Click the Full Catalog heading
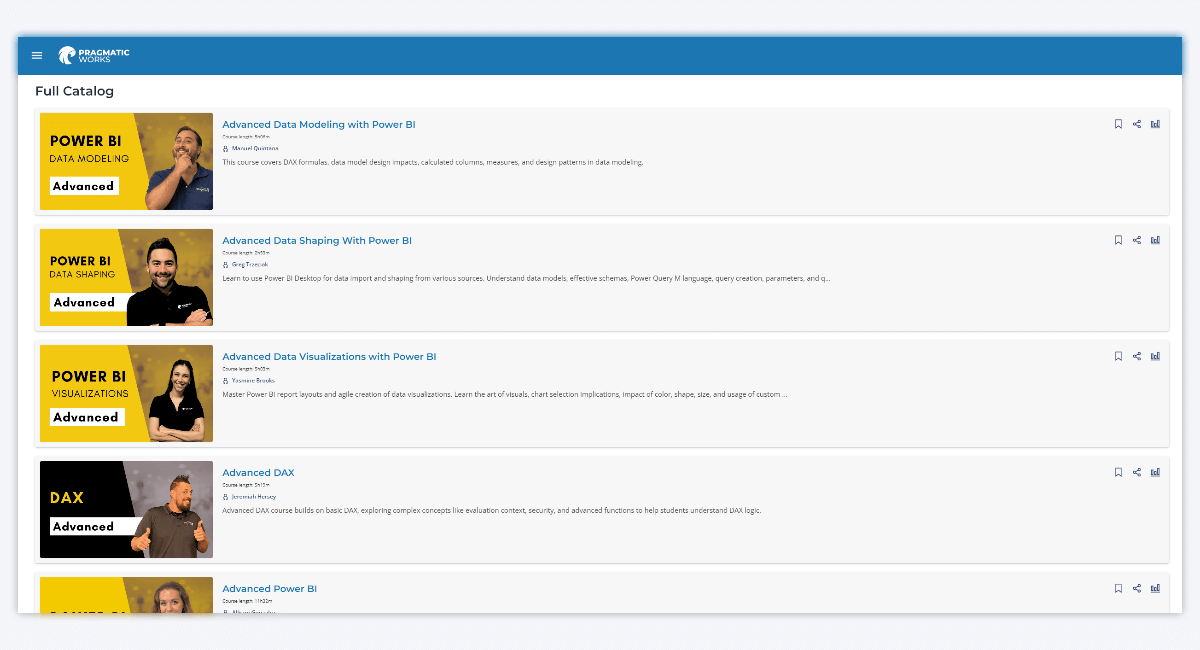This screenshot has width=1200, height=650. click(75, 91)
